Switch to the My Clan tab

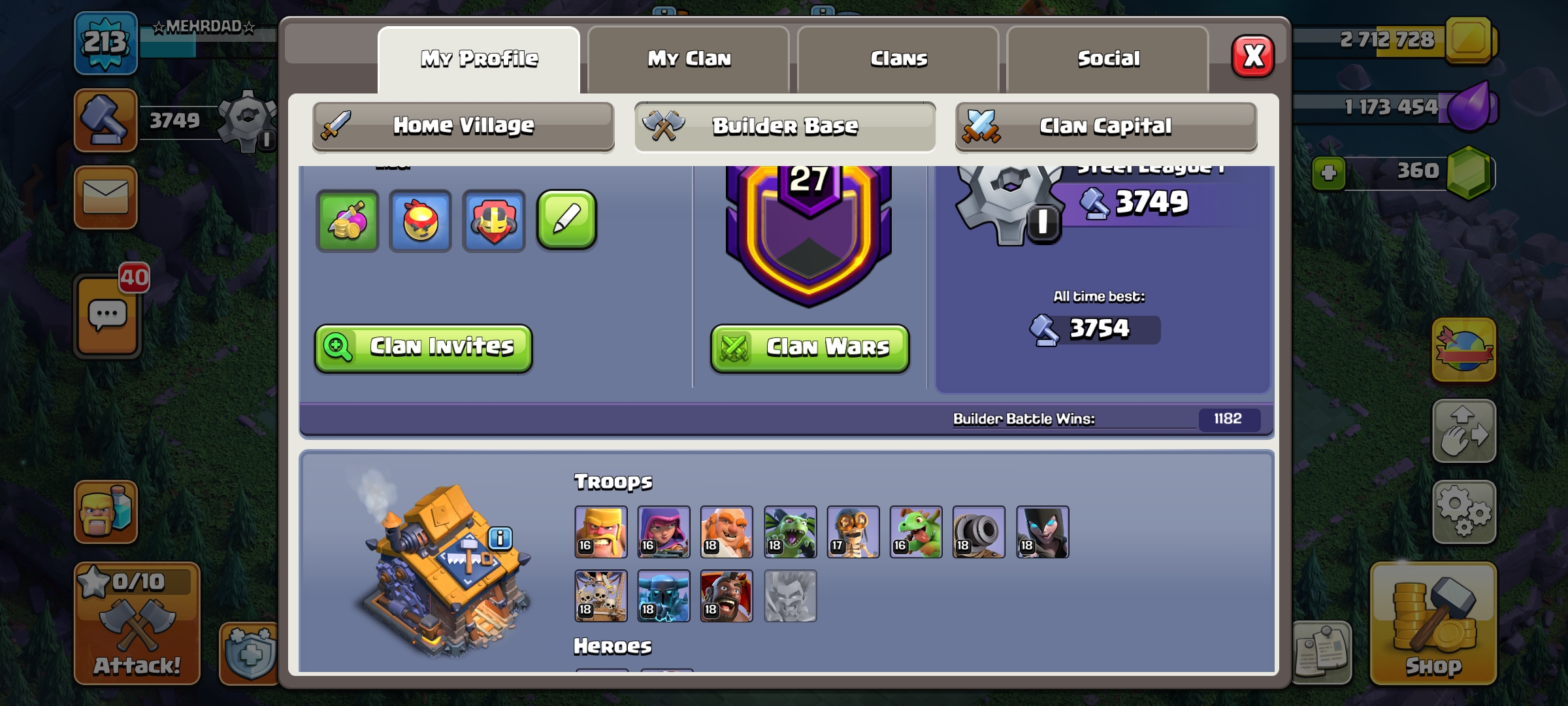click(689, 59)
